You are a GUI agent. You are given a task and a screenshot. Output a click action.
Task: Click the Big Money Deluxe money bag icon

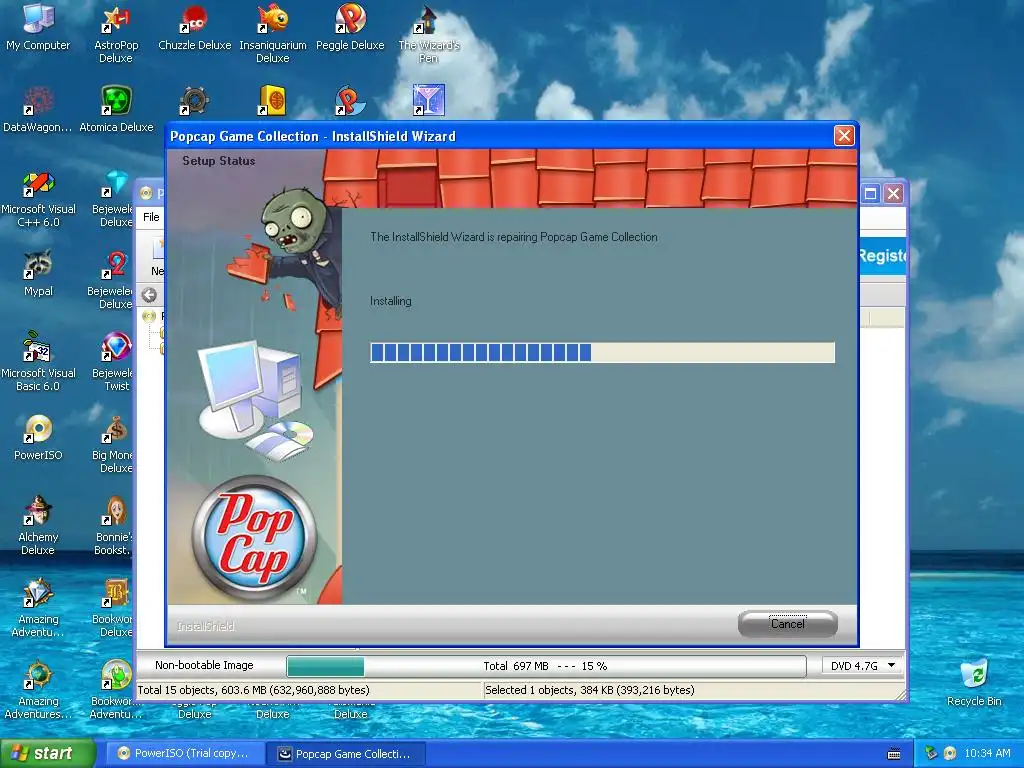coord(114,445)
